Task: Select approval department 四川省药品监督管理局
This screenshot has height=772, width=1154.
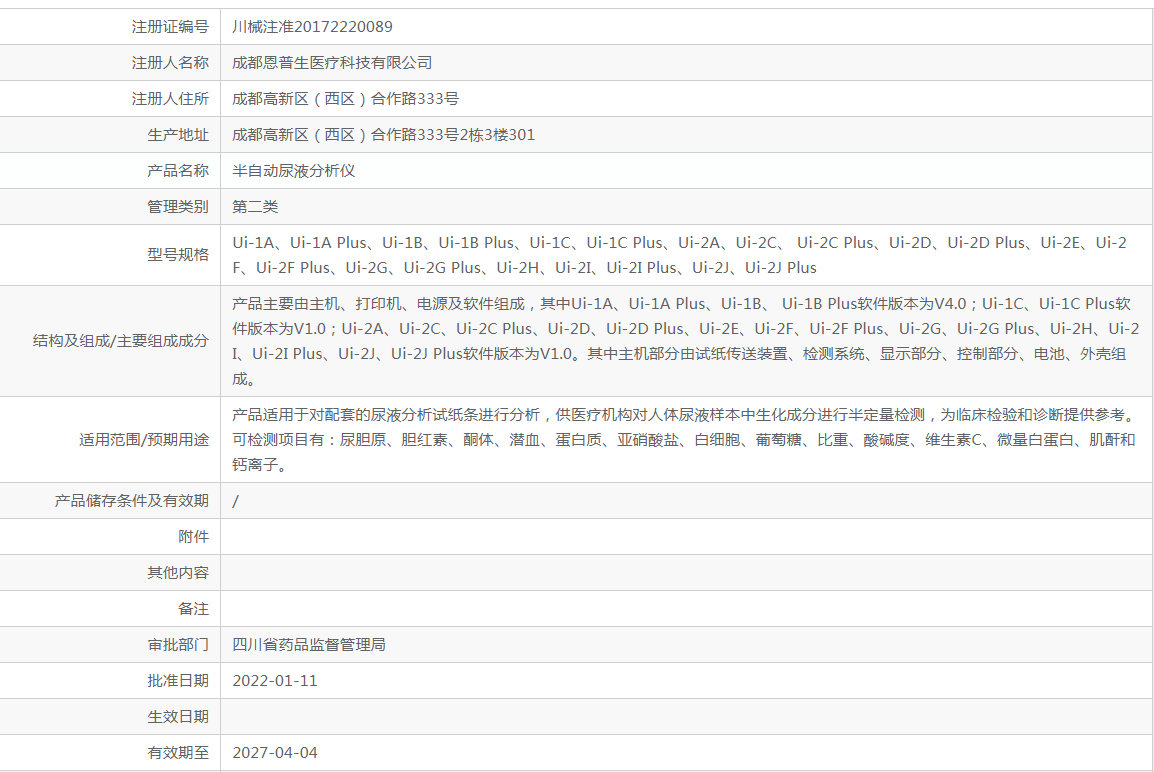Action: tap(309, 645)
